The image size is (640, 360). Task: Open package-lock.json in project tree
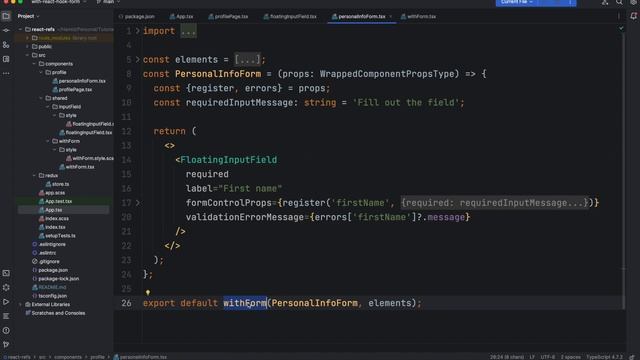click(x=56, y=278)
